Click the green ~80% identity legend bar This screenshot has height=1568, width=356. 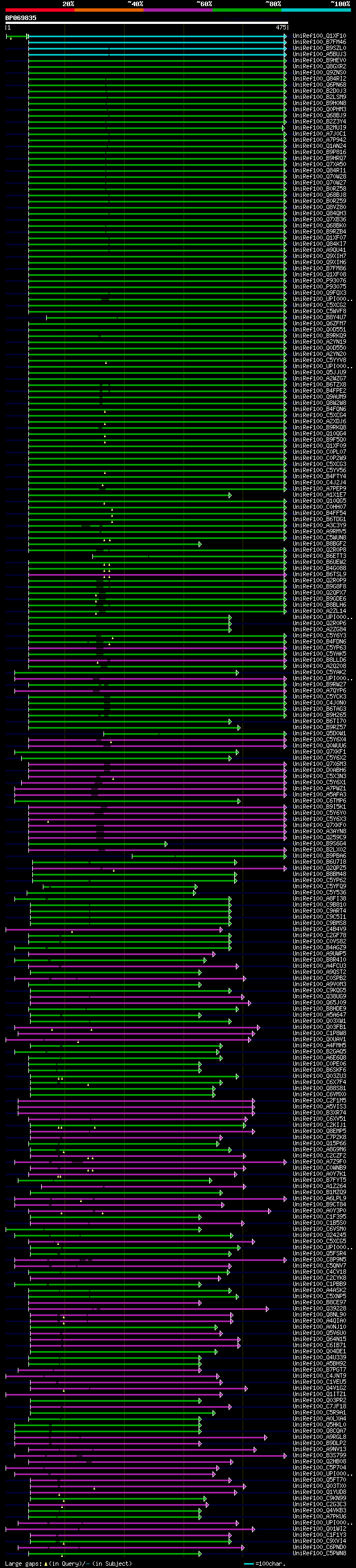[x=247, y=10]
